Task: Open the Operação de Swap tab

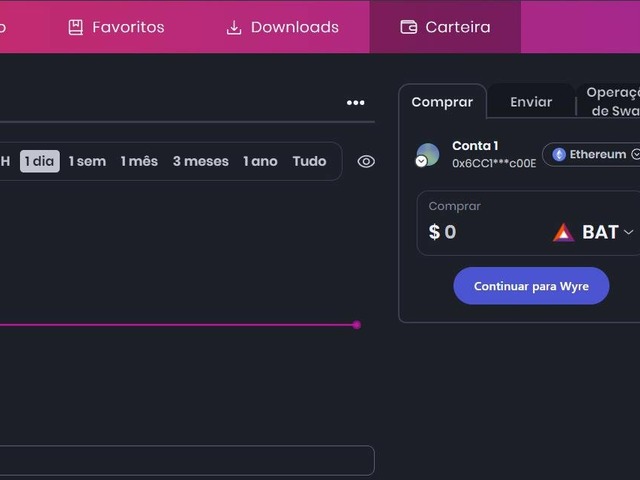Action: pyautogui.click(x=612, y=102)
